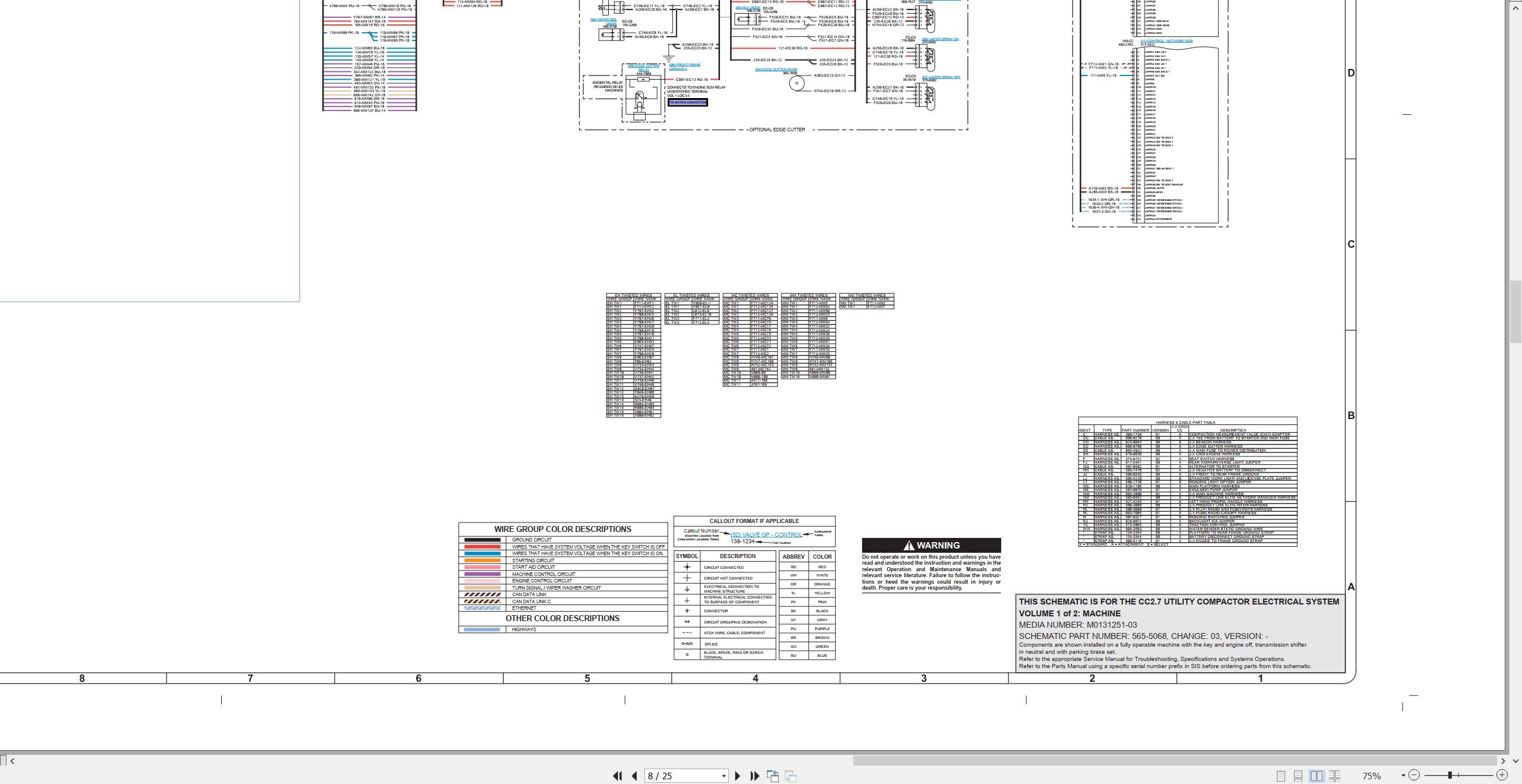
Task: Open the zoom percentage dropdown arrow
Action: [1403, 775]
